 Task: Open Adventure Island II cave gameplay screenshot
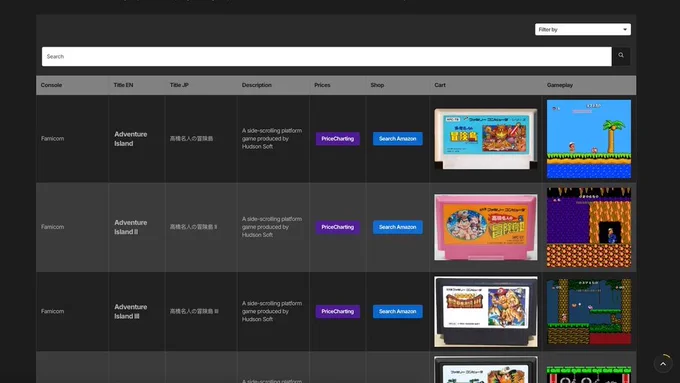[x=589, y=227]
